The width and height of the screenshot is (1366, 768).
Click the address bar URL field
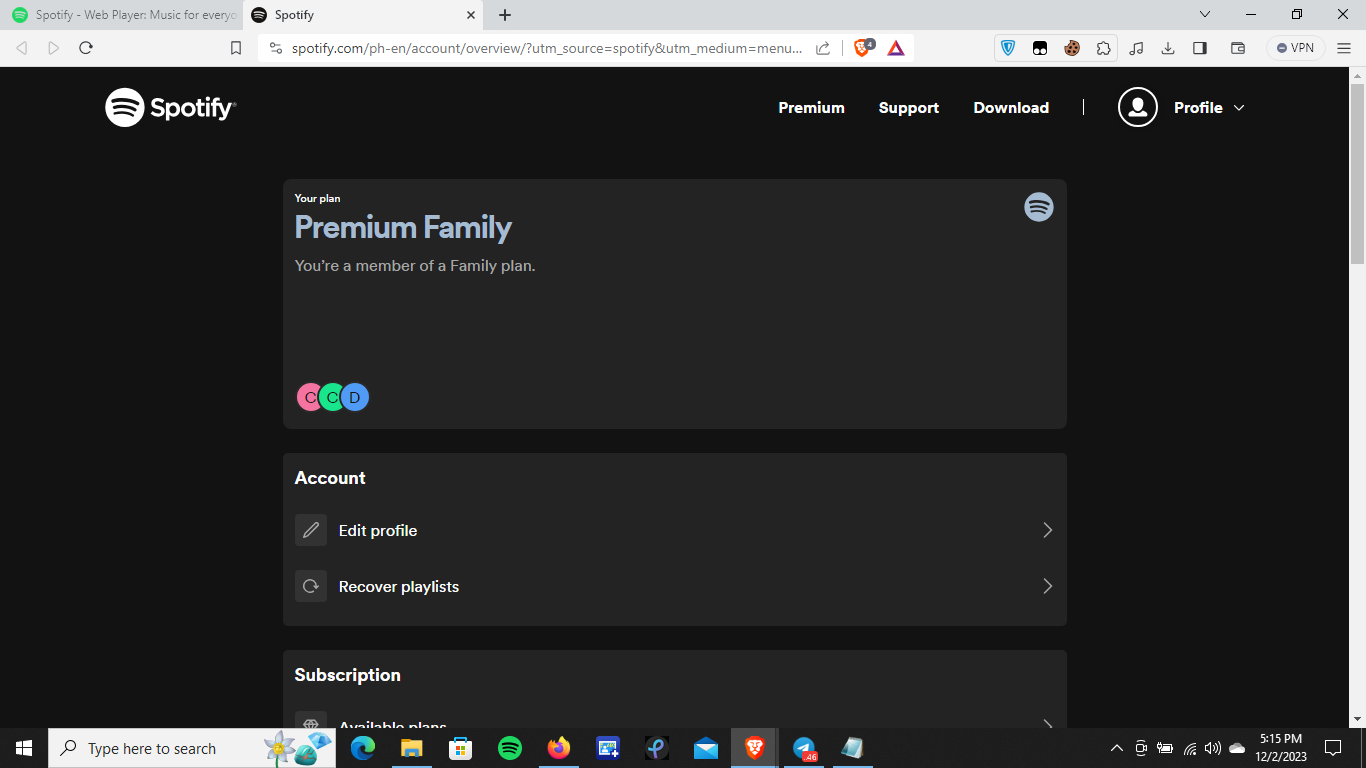(547, 48)
